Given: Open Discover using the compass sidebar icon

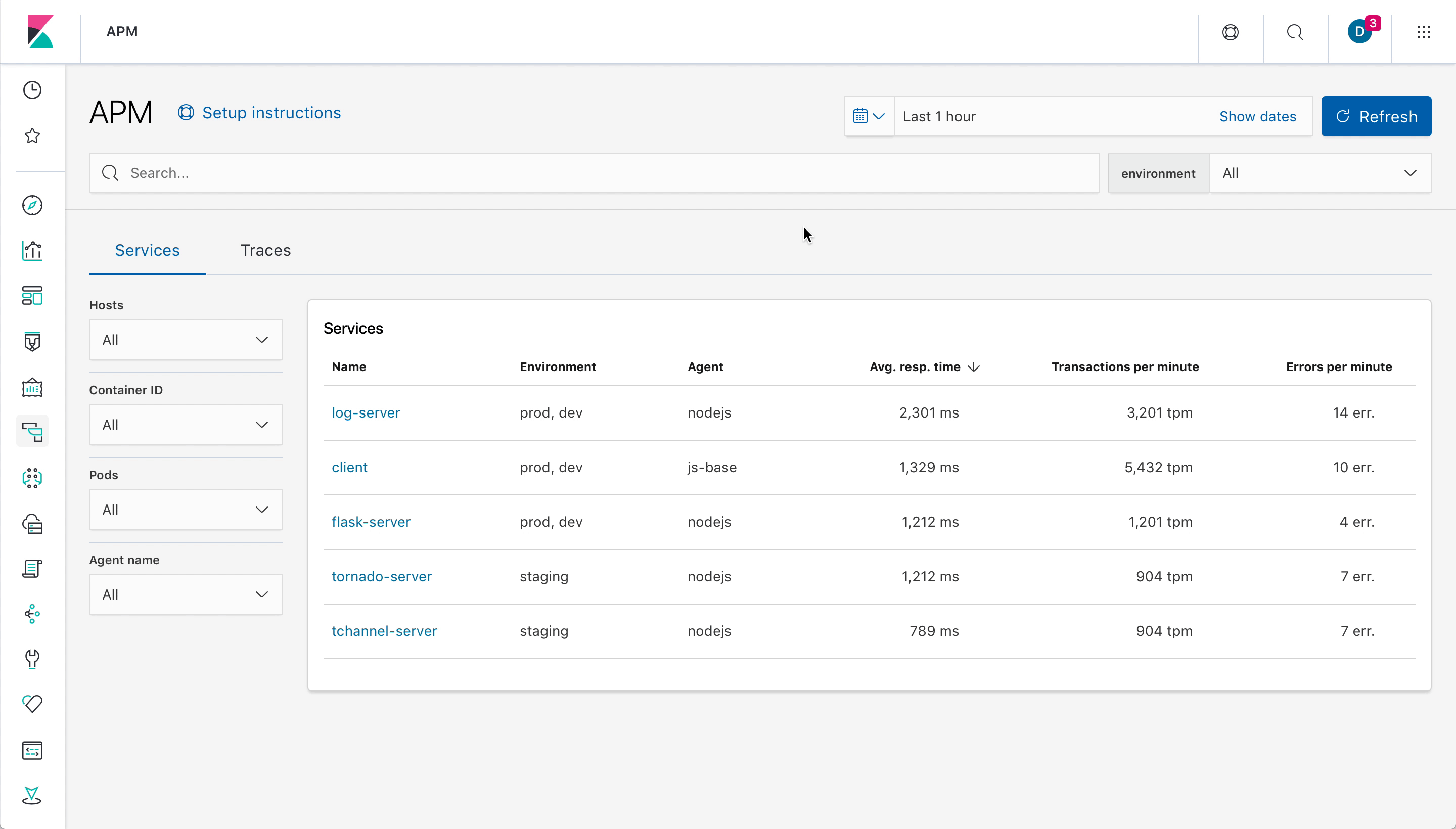Looking at the screenshot, I should [x=32, y=205].
